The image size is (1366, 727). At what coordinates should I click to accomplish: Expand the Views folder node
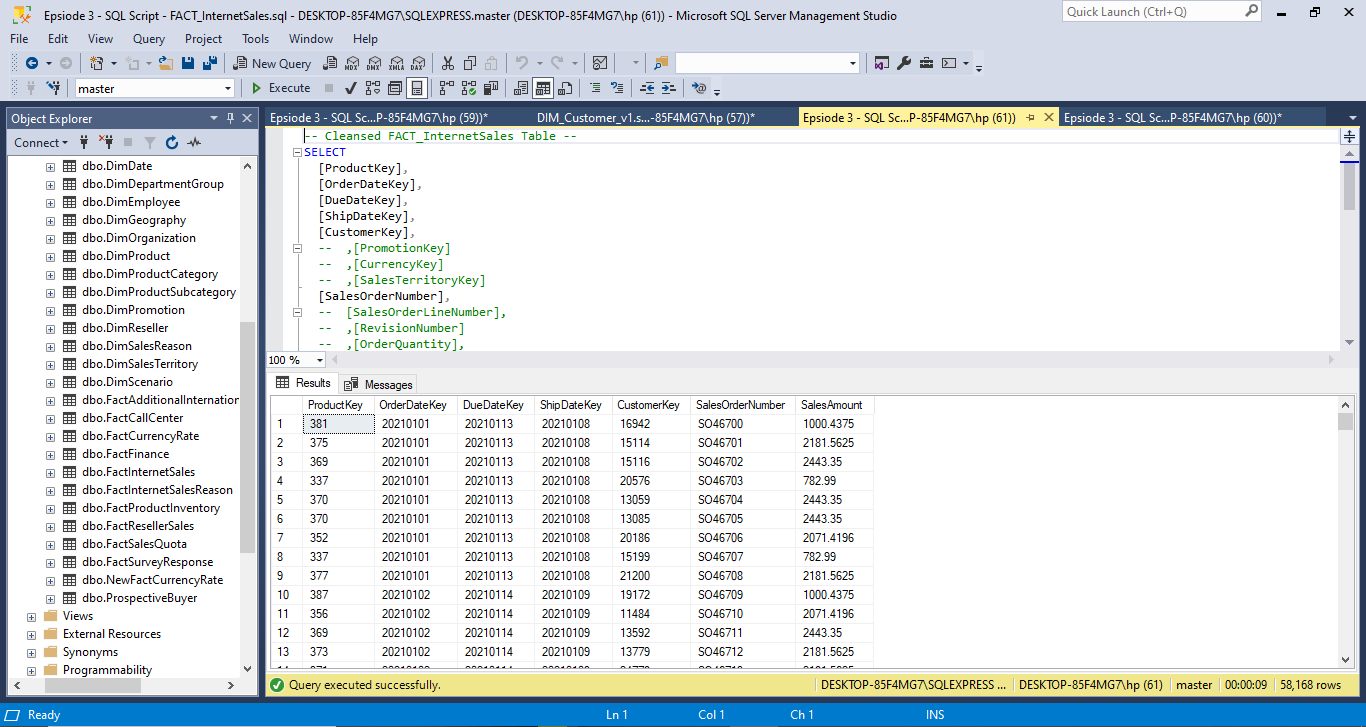point(32,616)
